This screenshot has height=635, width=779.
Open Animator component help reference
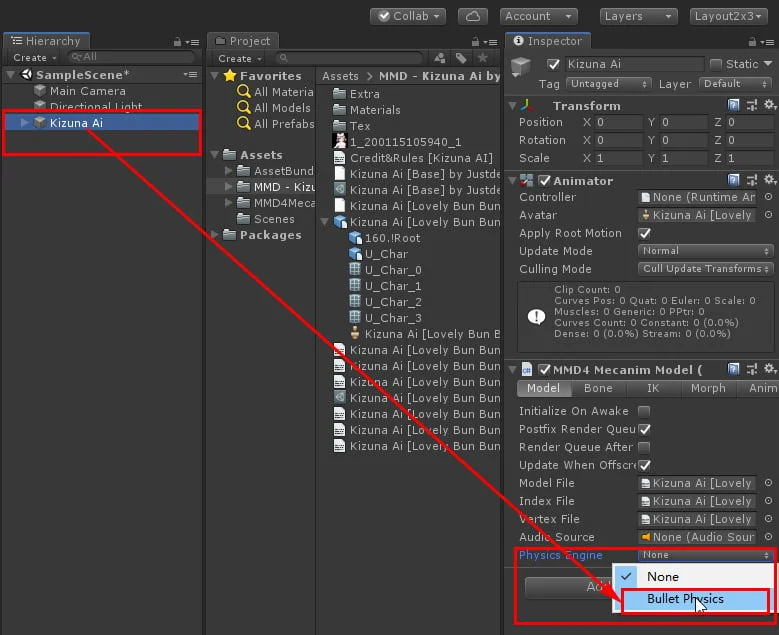click(734, 180)
